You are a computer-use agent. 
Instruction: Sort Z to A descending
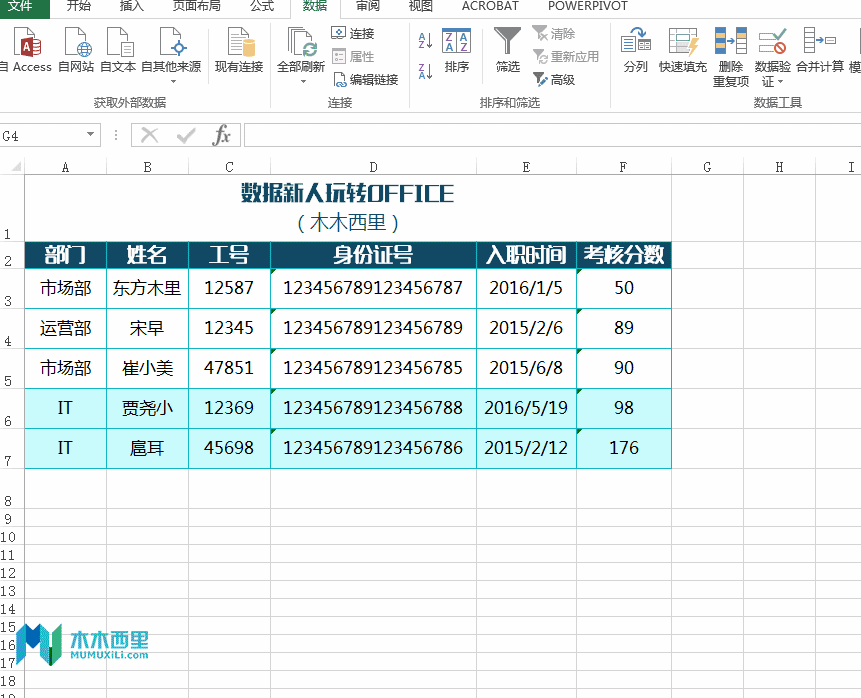[x=425, y=71]
